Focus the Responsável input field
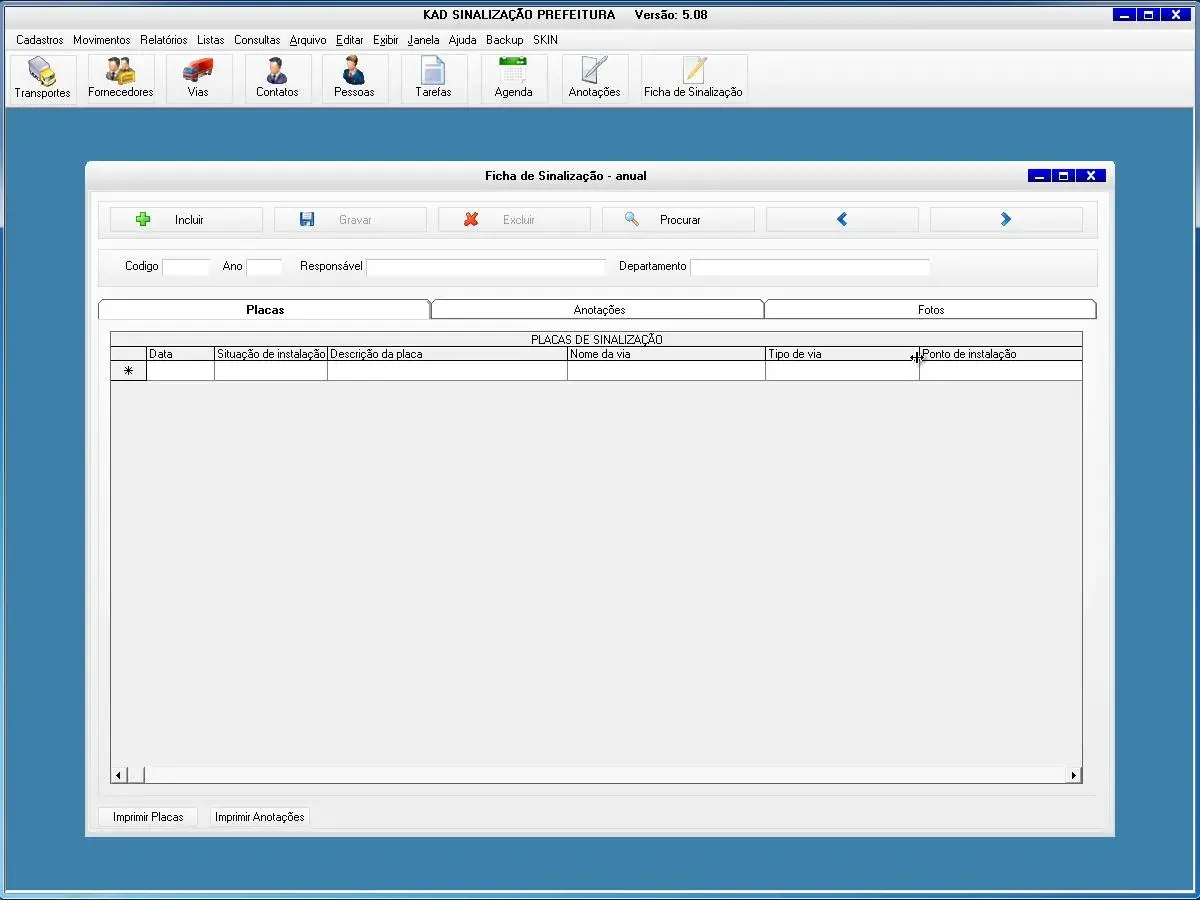This screenshot has height=900, width=1200. [486, 267]
